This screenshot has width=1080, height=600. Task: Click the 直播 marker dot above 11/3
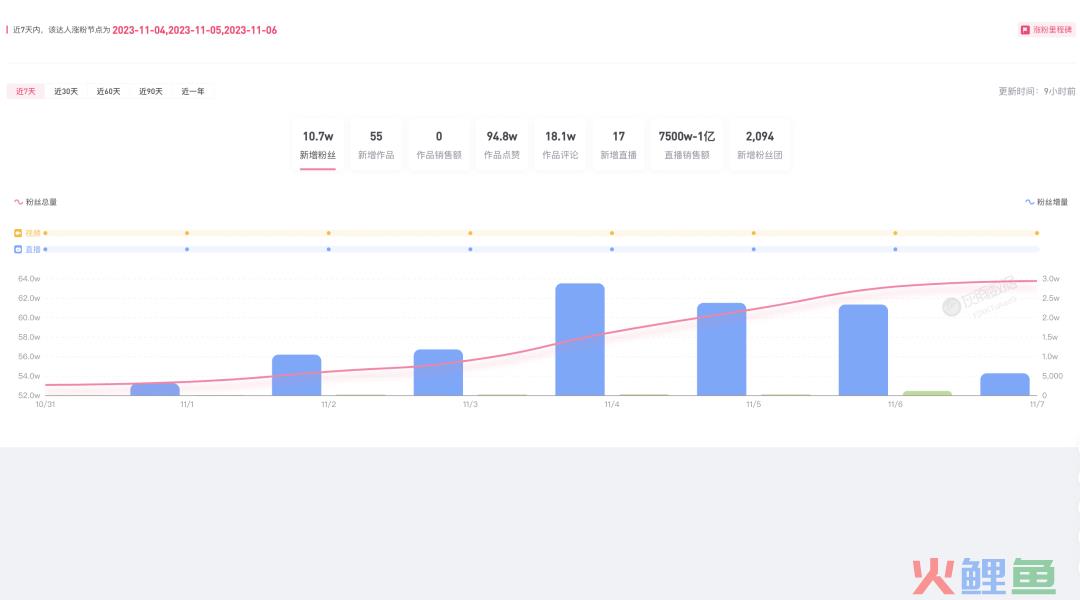click(470, 249)
